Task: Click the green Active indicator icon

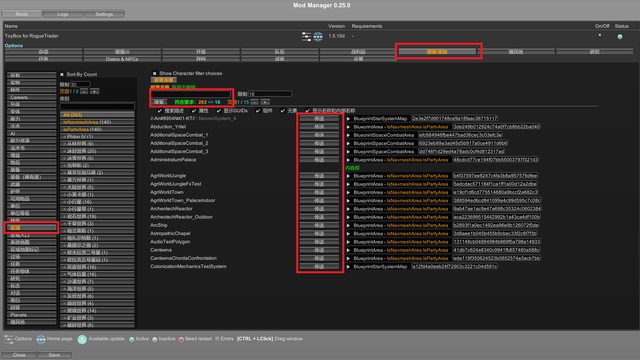Action: [x=132, y=339]
